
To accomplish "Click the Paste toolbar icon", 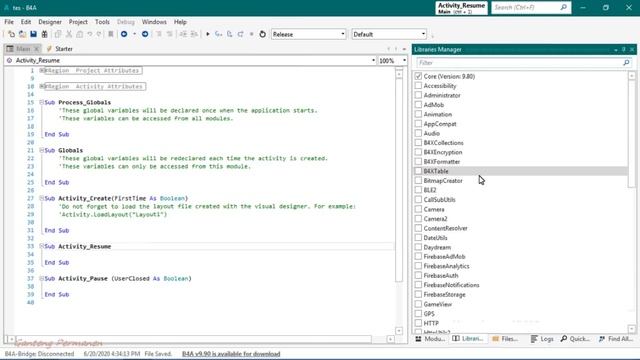I will click(x=79, y=34).
